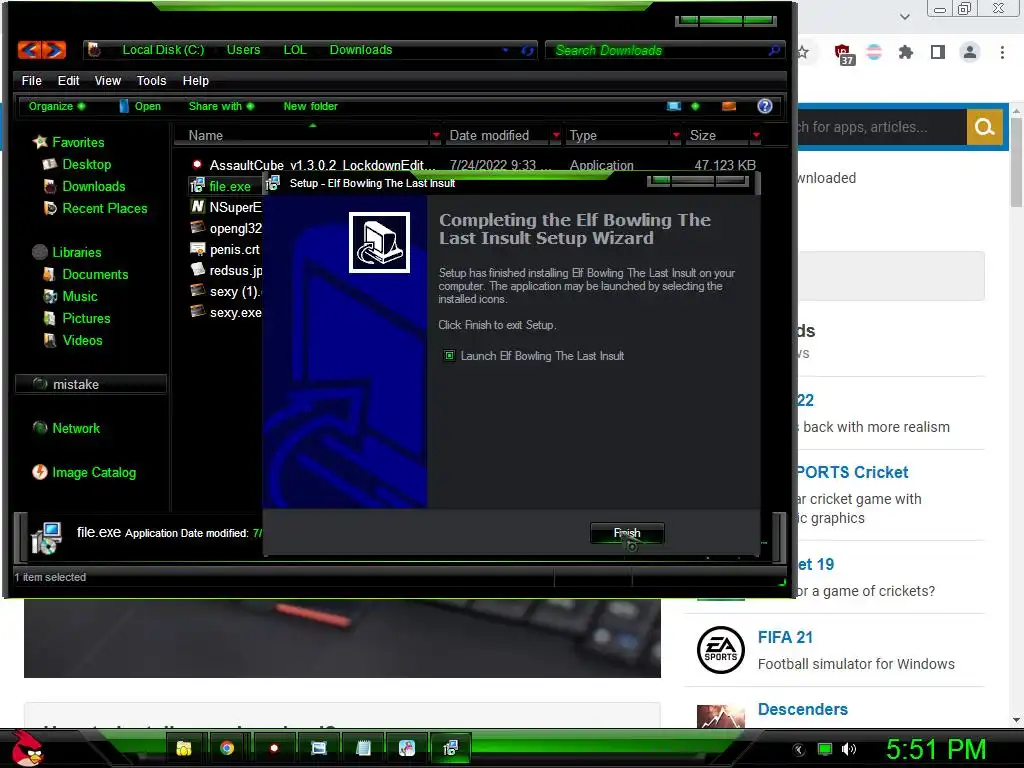The height and width of the screenshot is (768, 1024).
Task: Open the FIFA 21 link
Action: point(785,637)
